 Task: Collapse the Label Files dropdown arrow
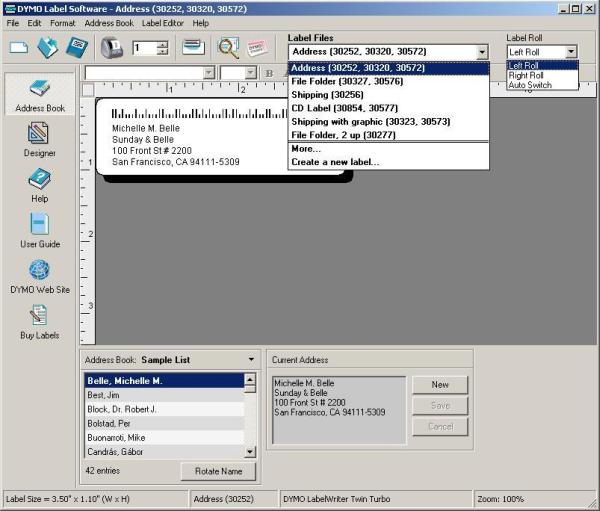tap(482, 52)
